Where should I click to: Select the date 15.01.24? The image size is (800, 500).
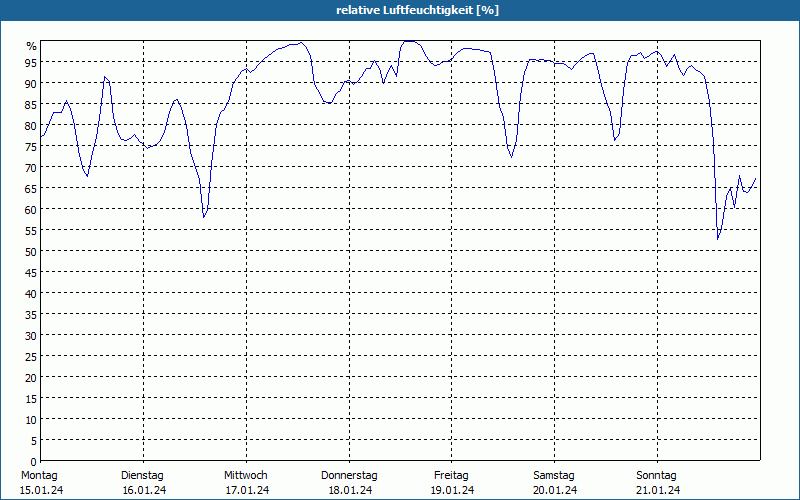click(x=41, y=490)
